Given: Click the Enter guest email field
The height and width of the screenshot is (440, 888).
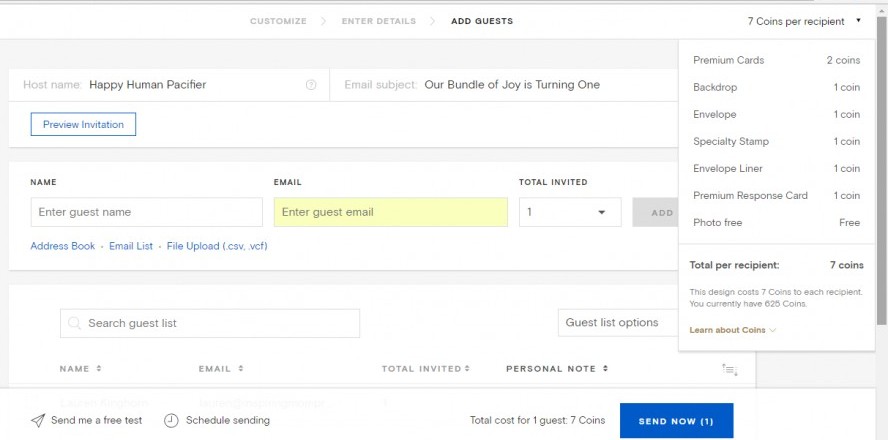Looking at the screenshot, I should [391, 212].
